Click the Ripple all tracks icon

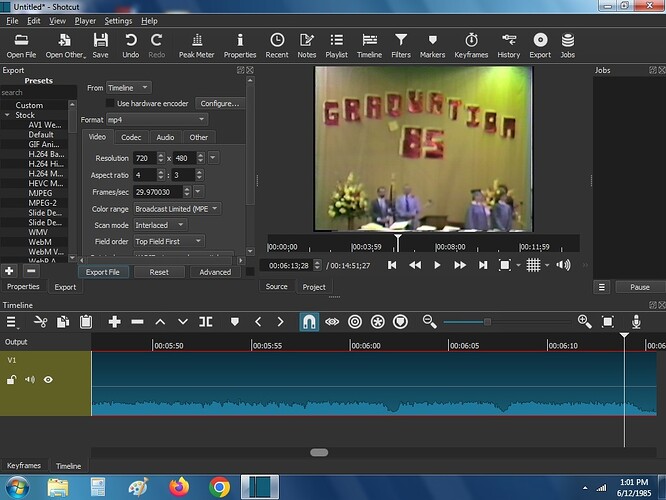(x=377, y=322)
